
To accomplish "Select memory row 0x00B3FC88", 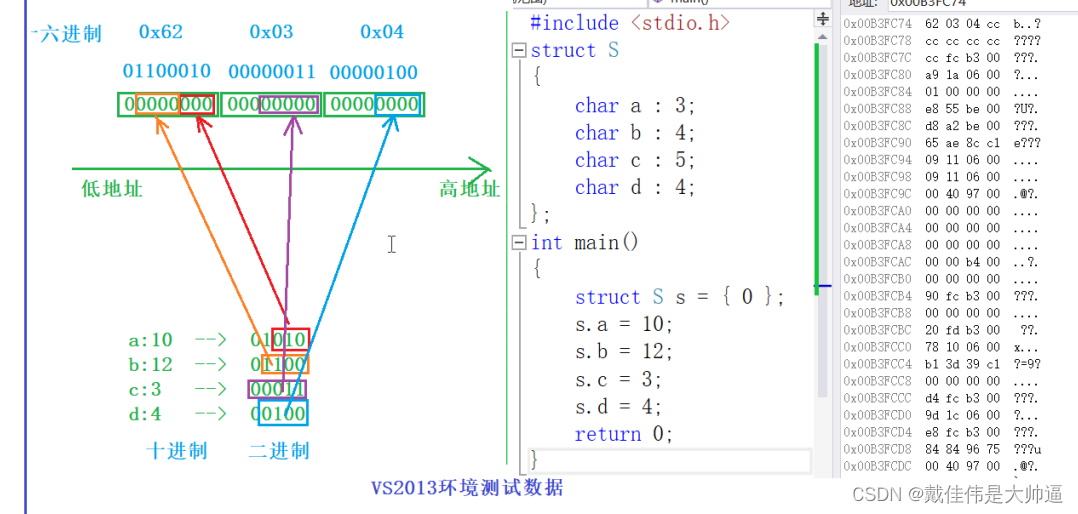I will pos(943,109).
